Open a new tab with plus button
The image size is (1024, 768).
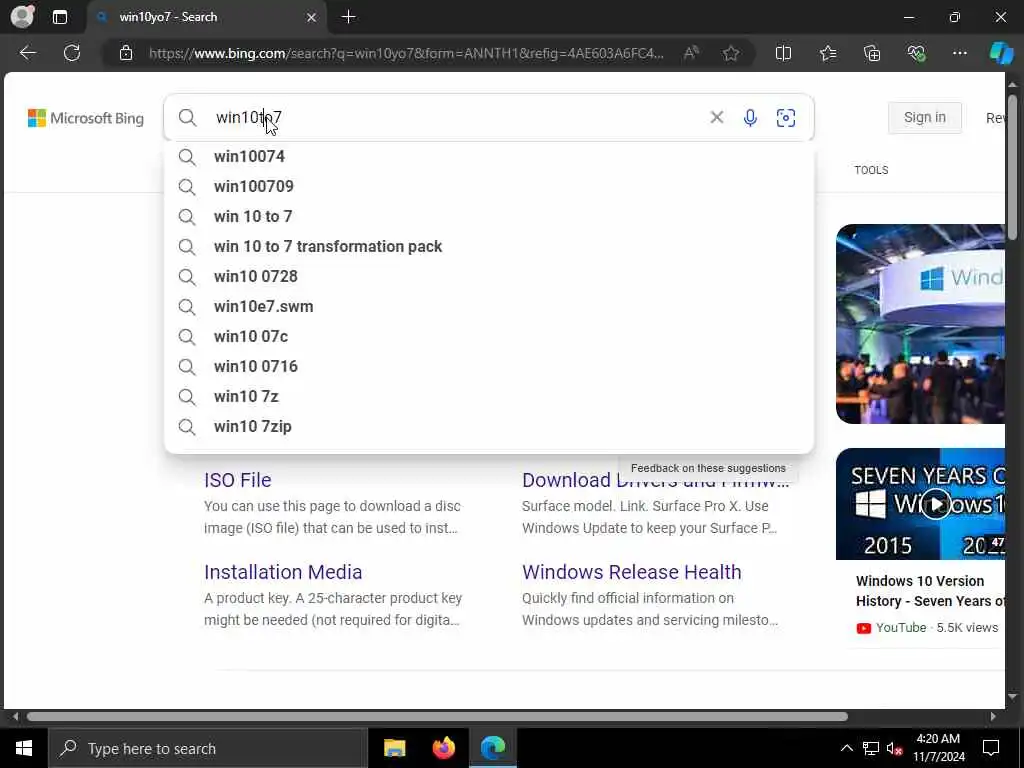pos(349,17)
